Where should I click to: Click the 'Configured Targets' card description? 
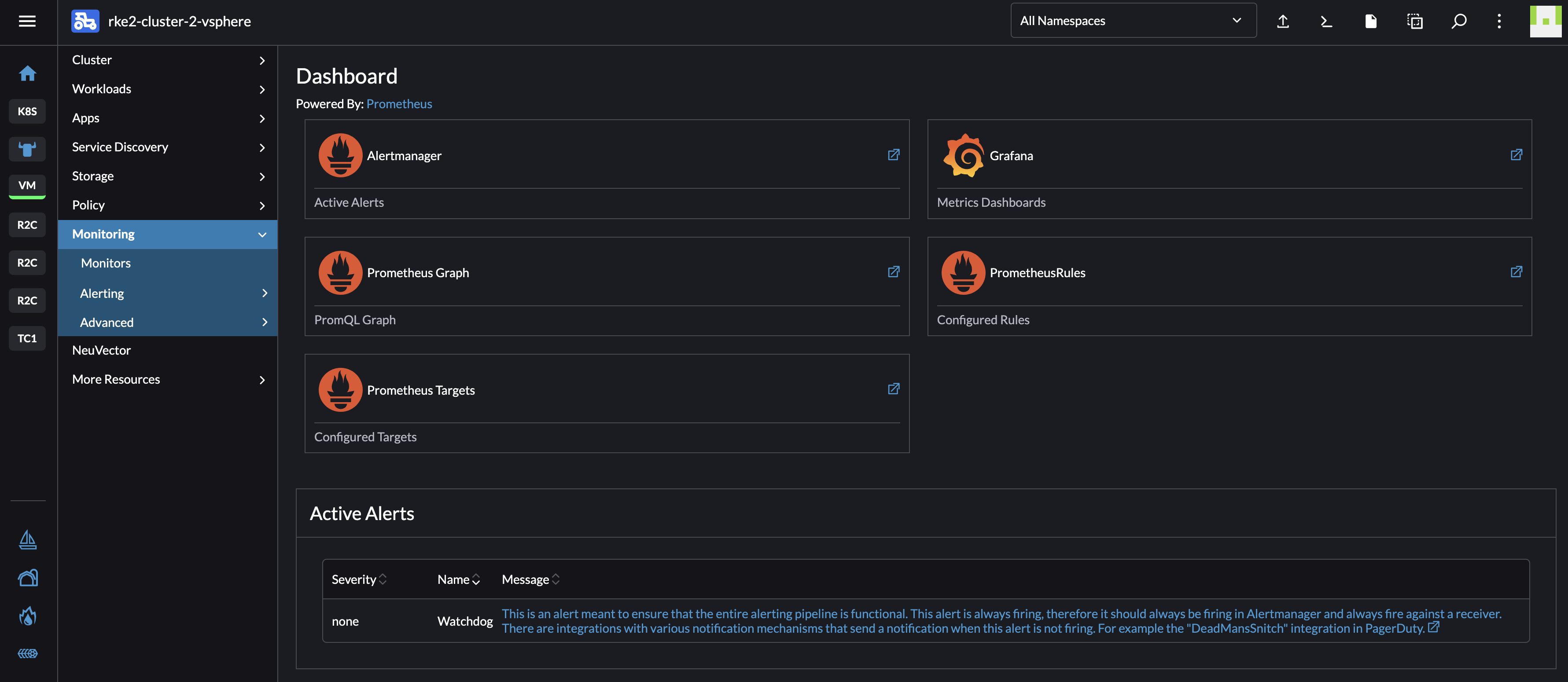tap(365, 437)
